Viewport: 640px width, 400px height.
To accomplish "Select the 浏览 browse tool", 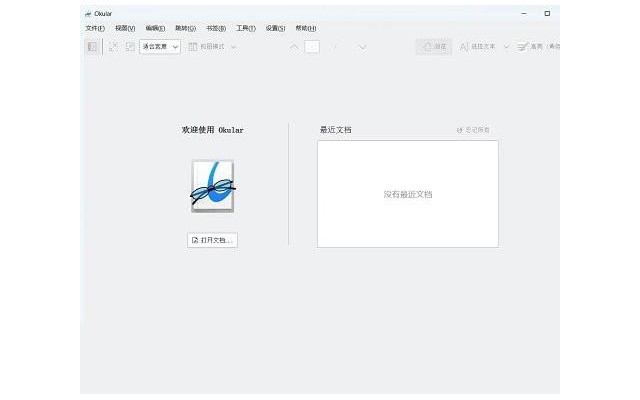I will [434, 47].
